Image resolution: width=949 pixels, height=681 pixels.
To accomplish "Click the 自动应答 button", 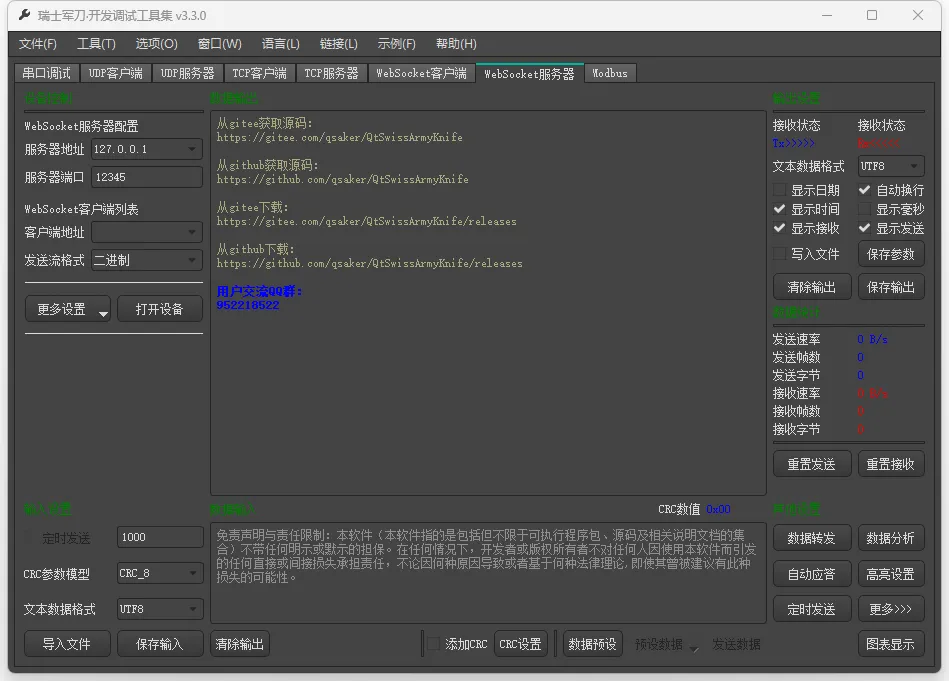I will (x=812, y=574).
